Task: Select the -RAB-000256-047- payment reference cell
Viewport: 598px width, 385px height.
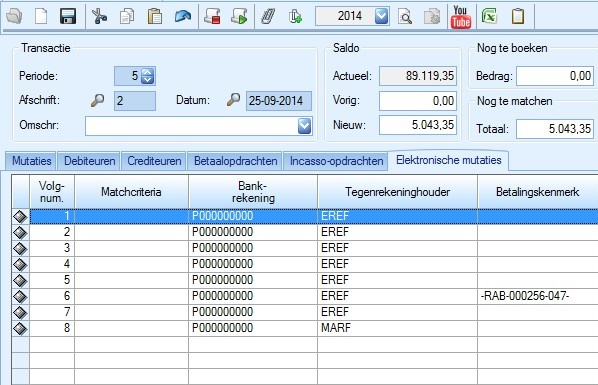Action: 537,296
